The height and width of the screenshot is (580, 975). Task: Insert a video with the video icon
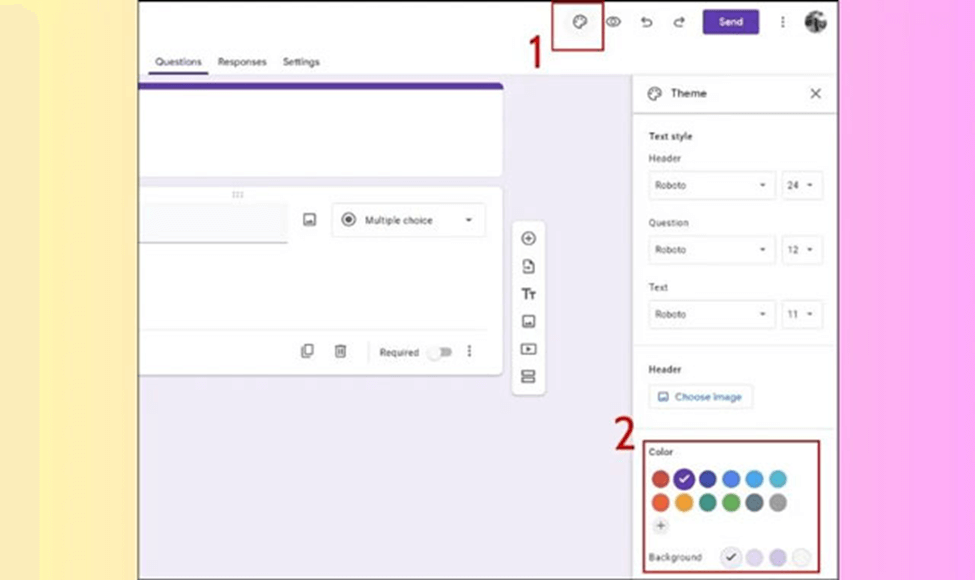click(529, 349)
